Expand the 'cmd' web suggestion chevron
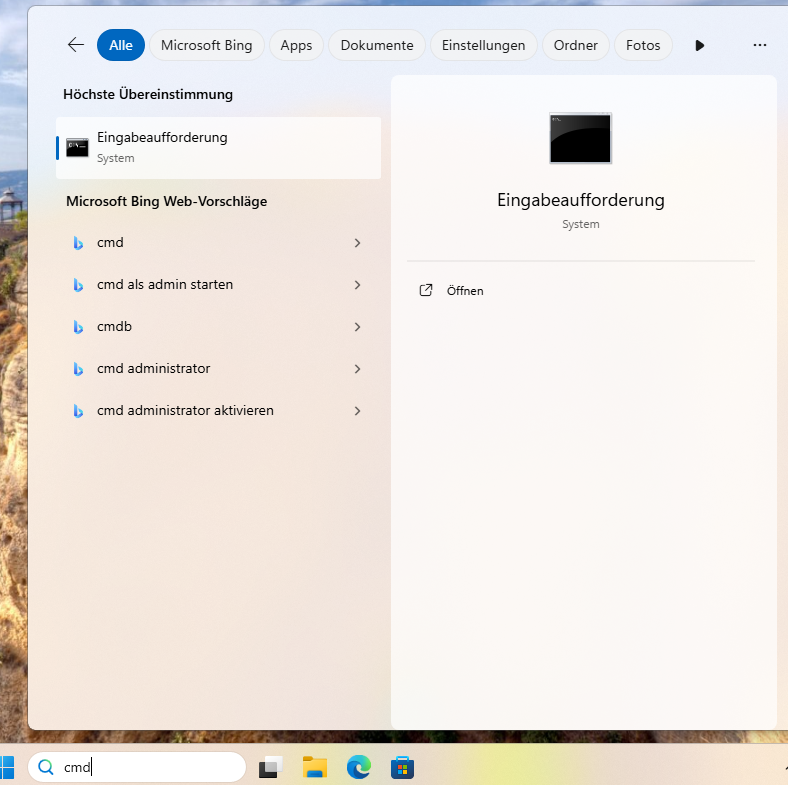Viewport: 788px width, 785px height. [357, 243]
